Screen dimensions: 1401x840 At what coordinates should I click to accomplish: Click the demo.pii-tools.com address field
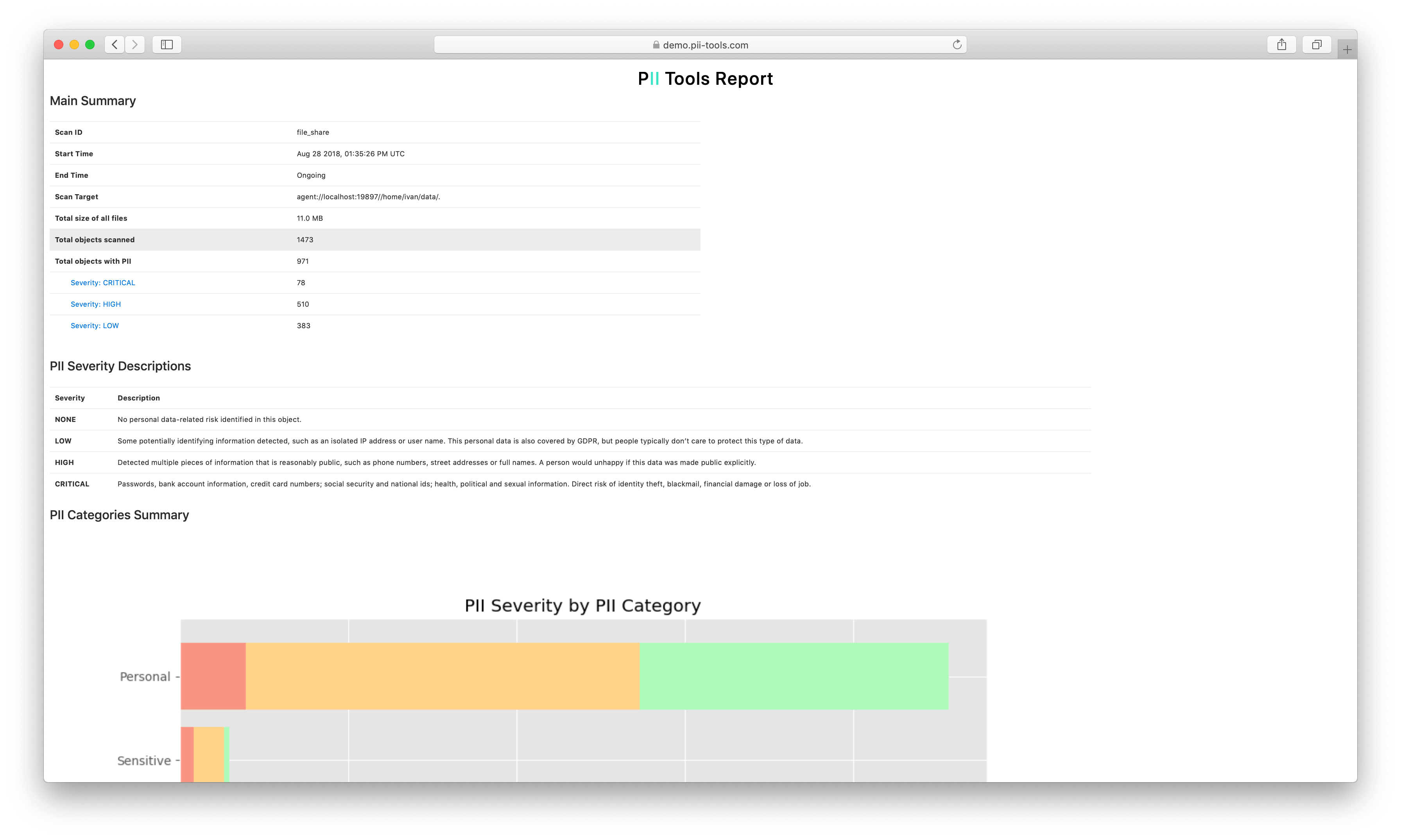click(x=700, y=45)
